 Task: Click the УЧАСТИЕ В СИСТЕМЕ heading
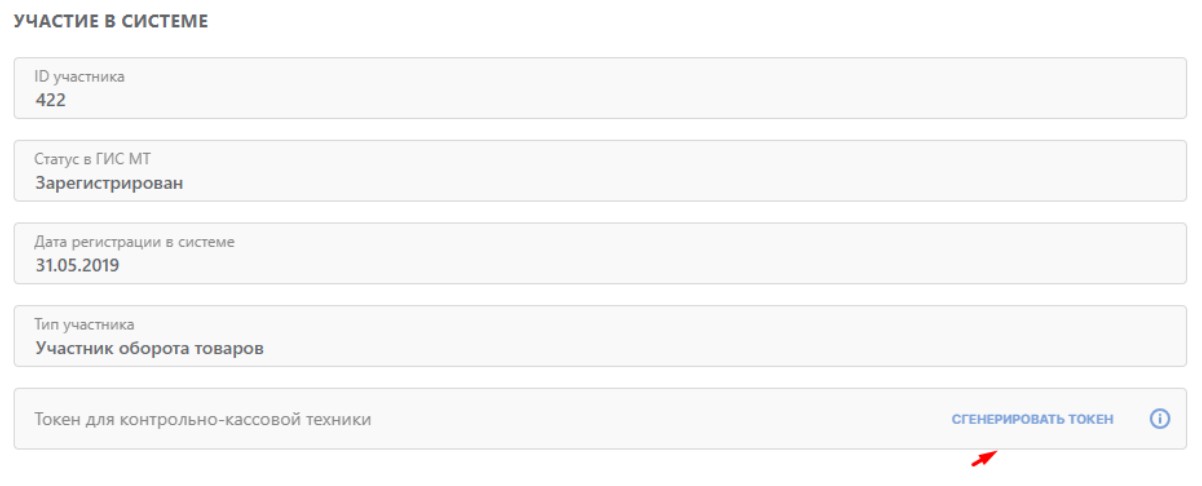coord(110,22)
